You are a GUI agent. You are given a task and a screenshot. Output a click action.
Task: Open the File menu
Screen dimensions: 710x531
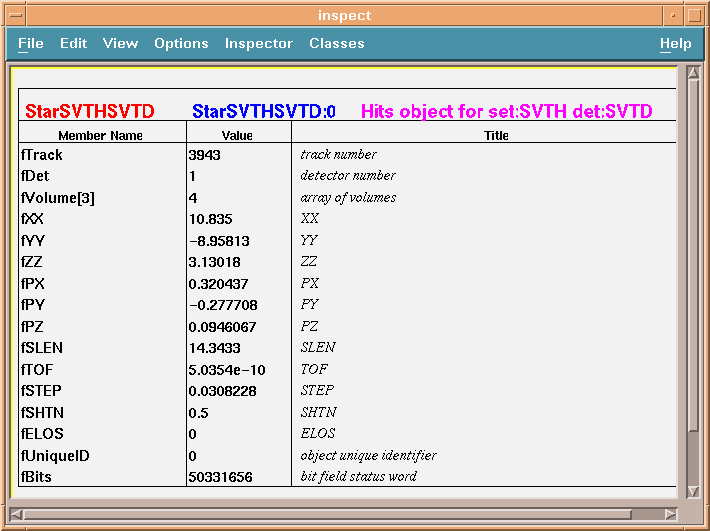tap(31, 44)
